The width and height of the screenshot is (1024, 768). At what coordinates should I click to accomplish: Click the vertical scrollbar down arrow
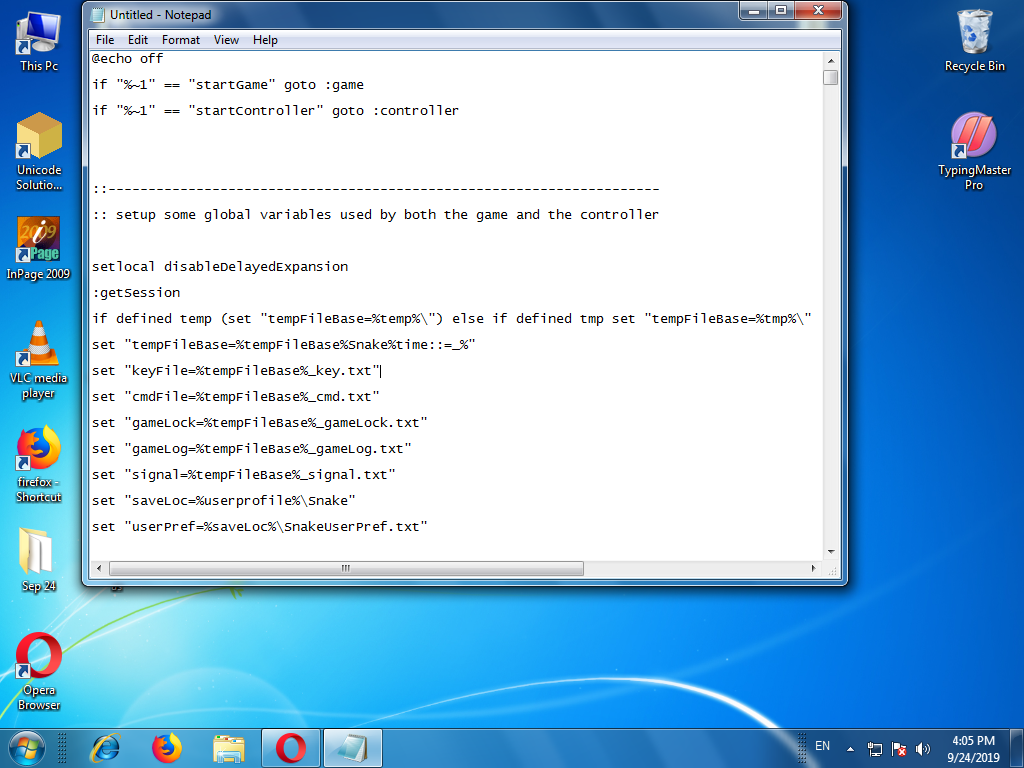(831, 552)
